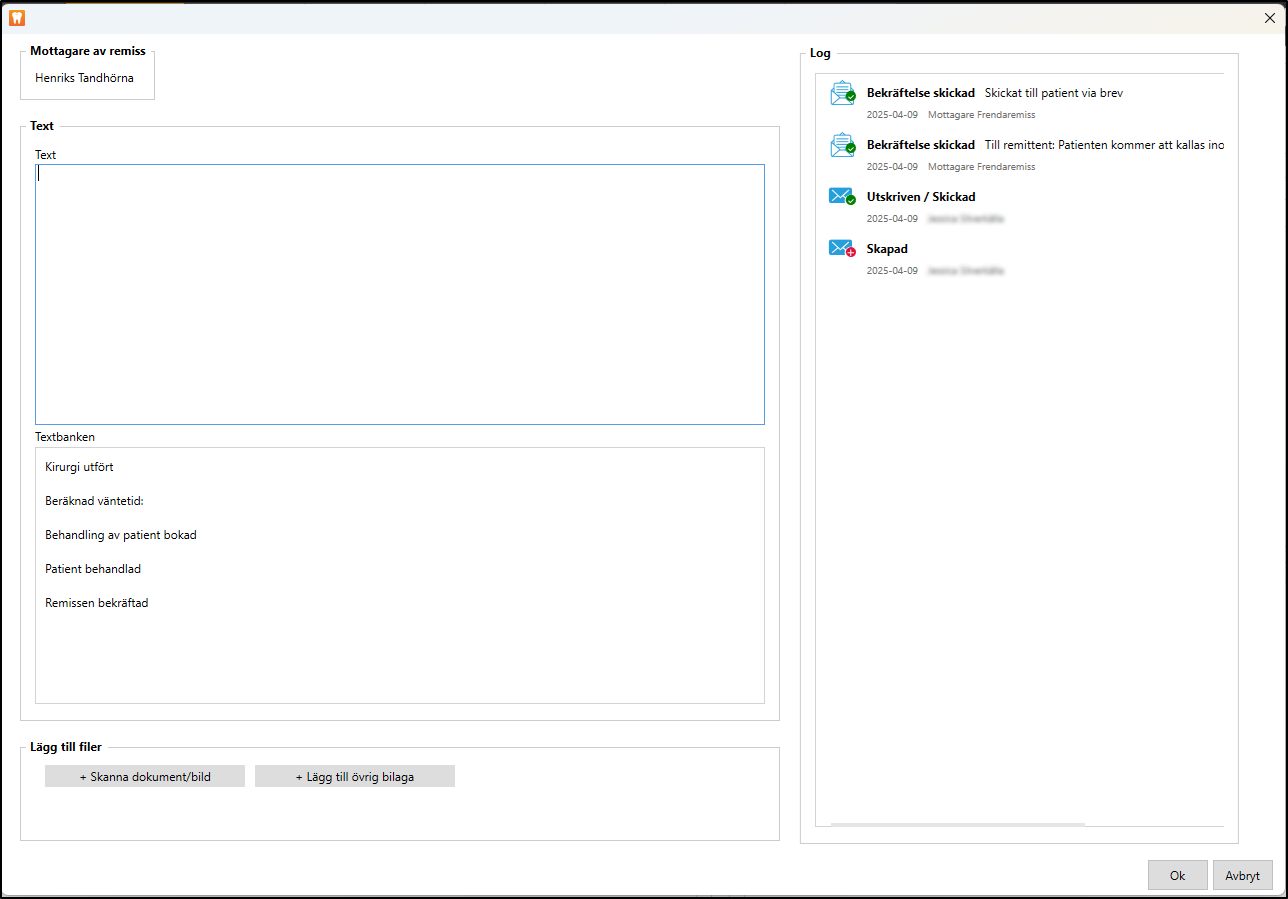Cancel the dialog with Avbryt
The height and width of the screenshot is (899, 1288).
(x=1243, y=875)
